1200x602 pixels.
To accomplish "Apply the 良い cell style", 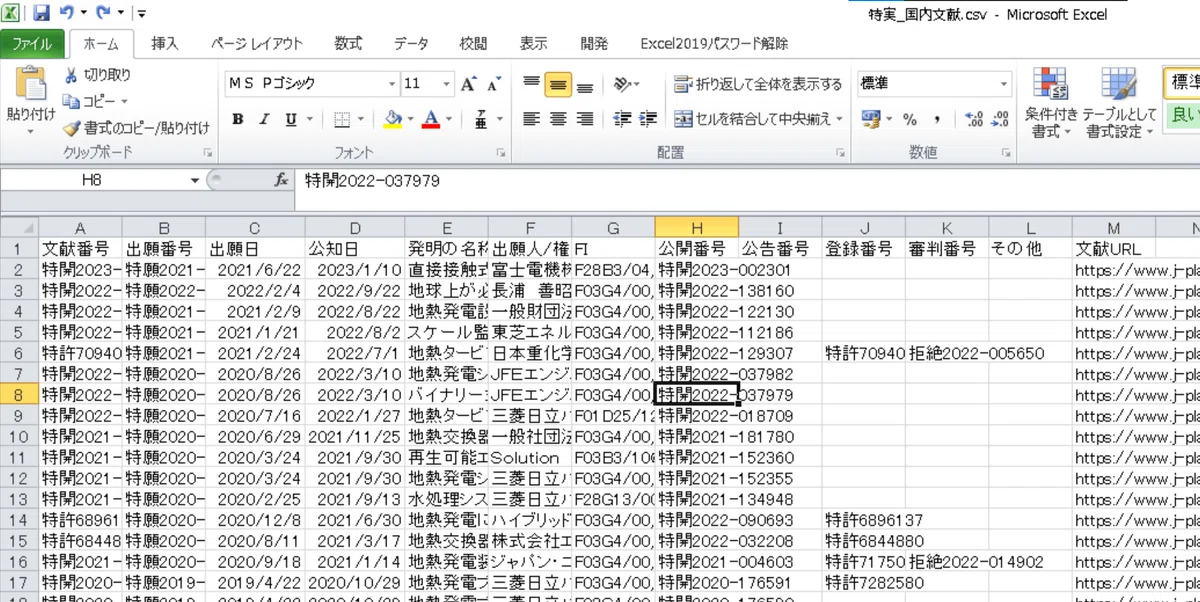I will pos(1182,115).
